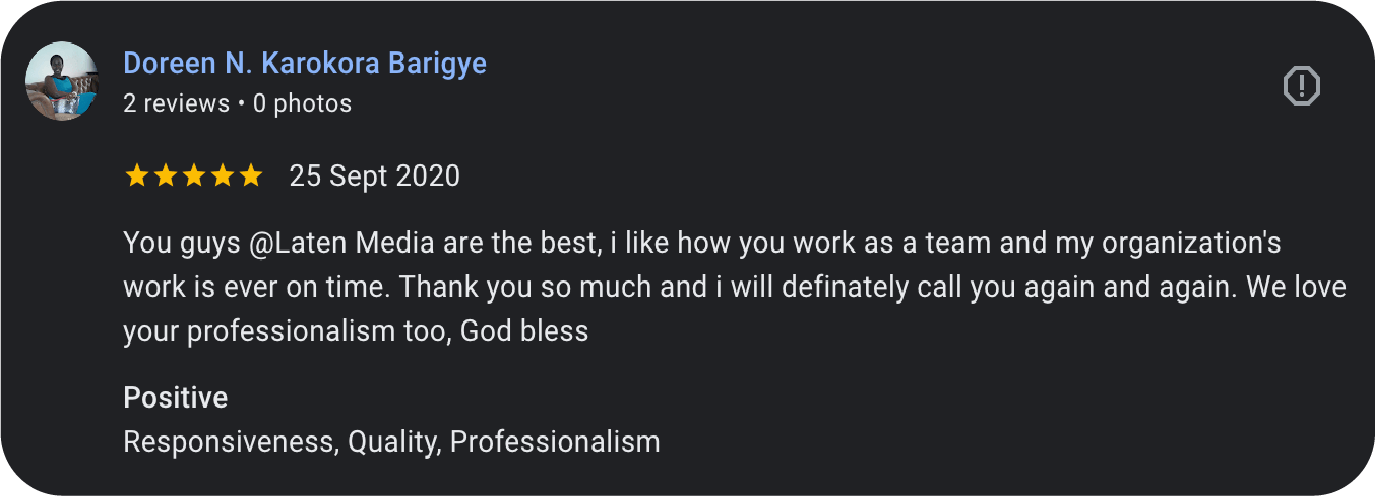Click the second gold rating star
The width and height of the screenshot is (1375, 496).
(164, 177)
